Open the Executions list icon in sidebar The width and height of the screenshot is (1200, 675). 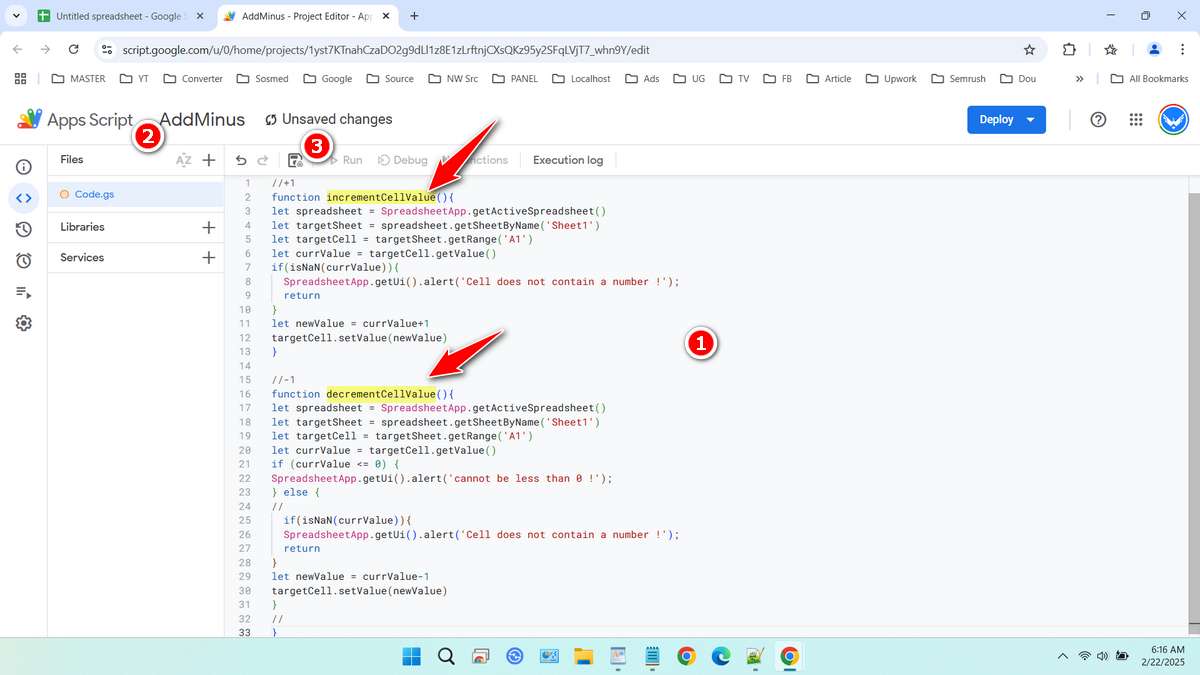(x=24, y=292)
